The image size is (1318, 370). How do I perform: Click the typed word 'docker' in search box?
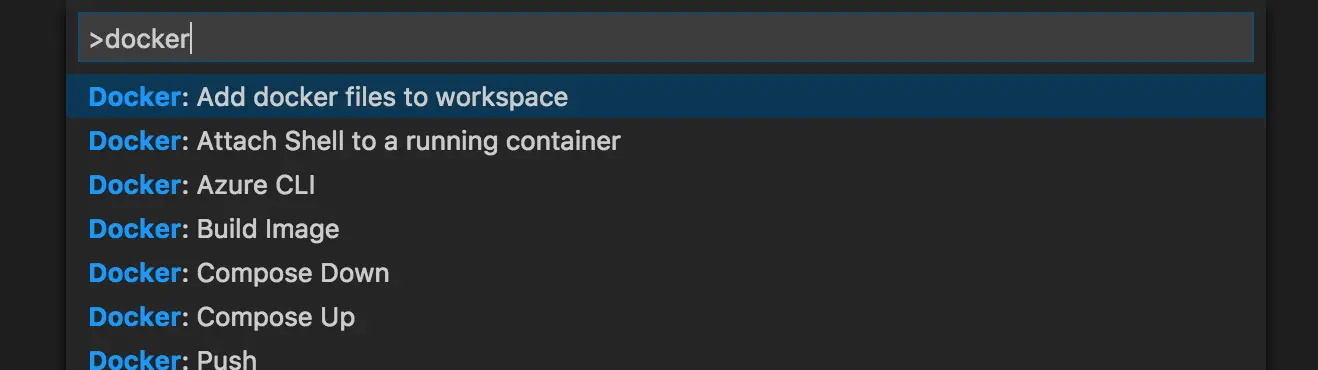click(146, 39)
